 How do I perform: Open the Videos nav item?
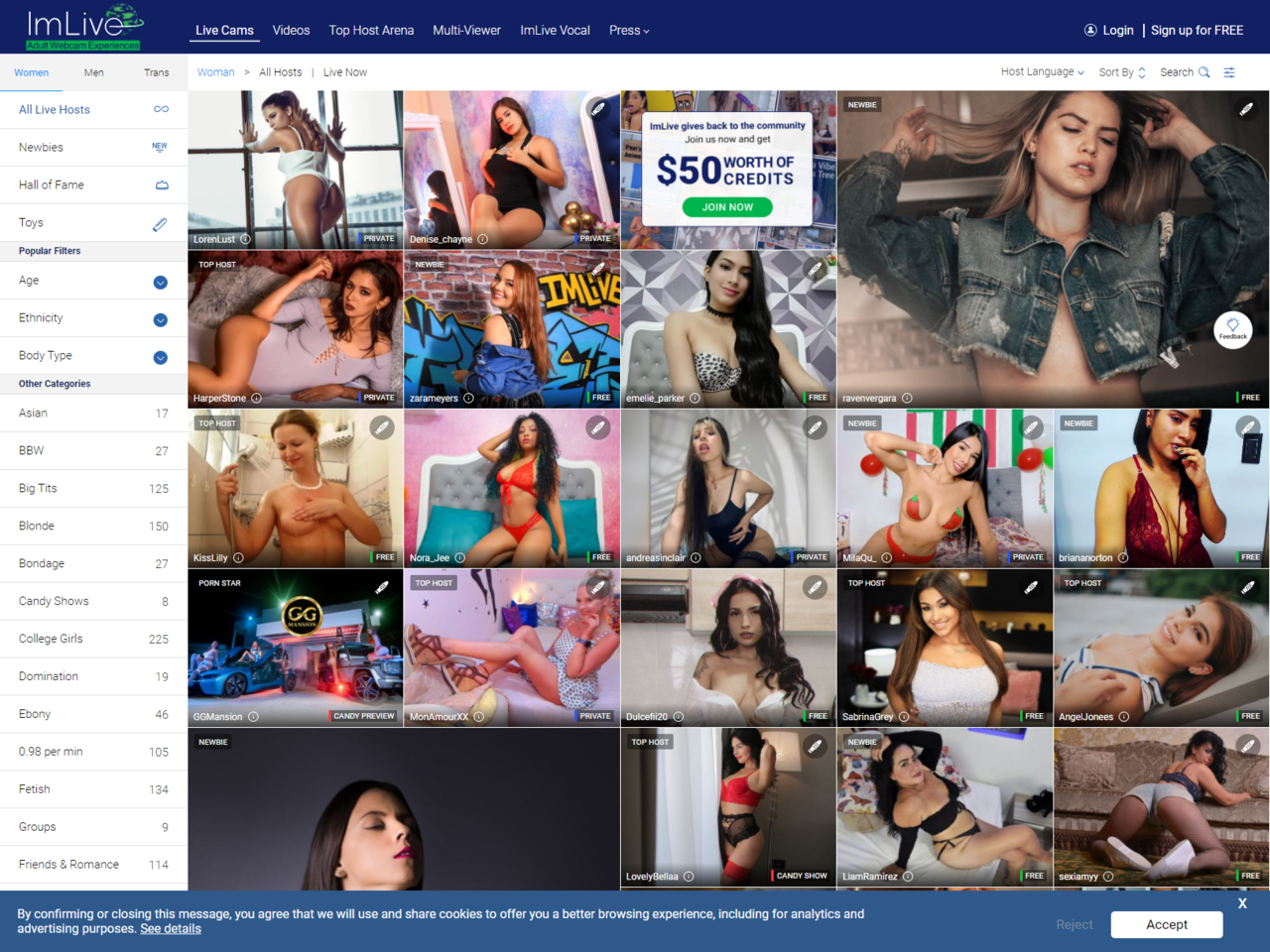291,31
